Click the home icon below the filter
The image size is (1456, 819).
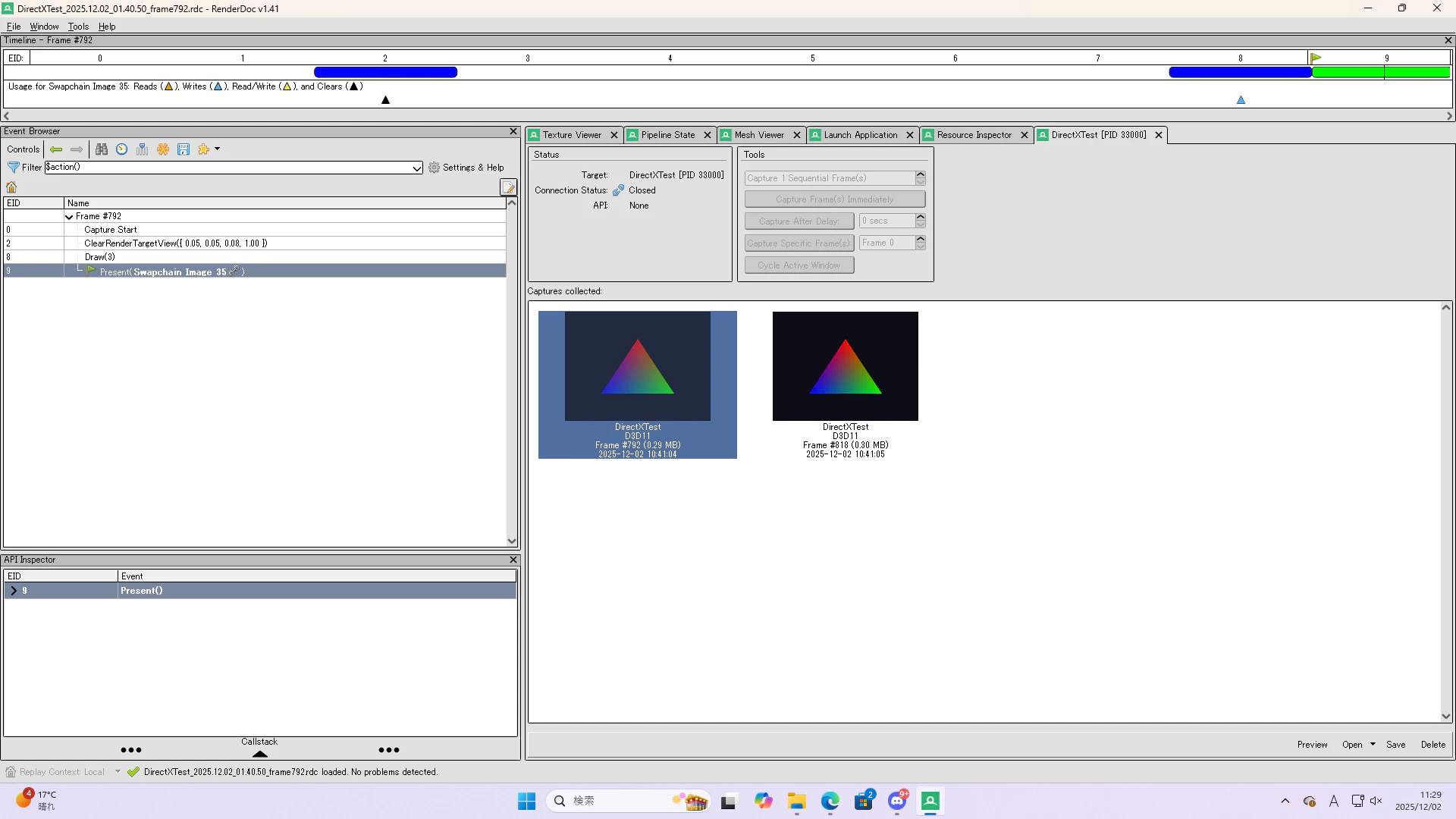(11, 187)
